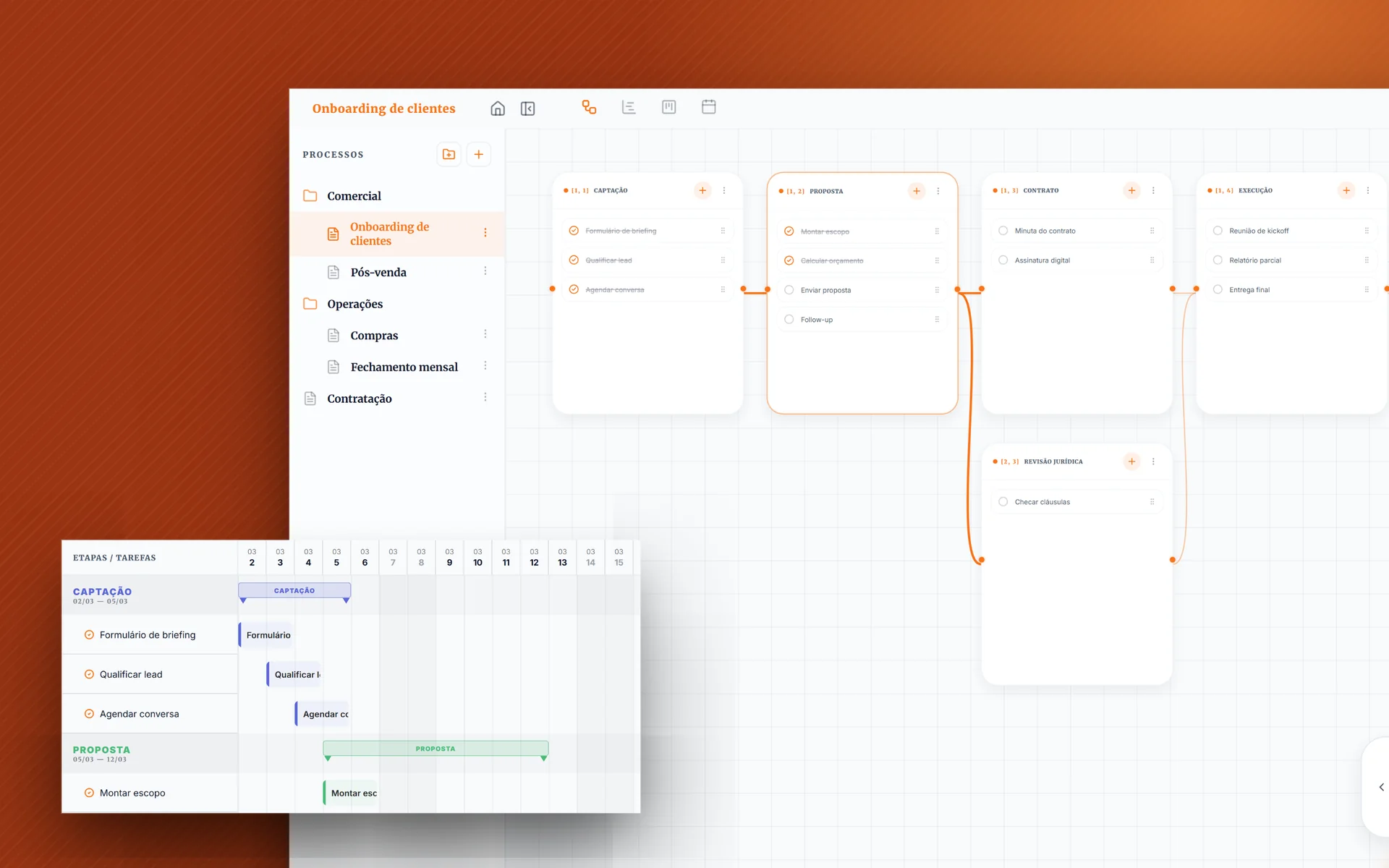Switch to the Gantt timeline view icon
Screen dimensions: 1389x868
click(629, 108)
